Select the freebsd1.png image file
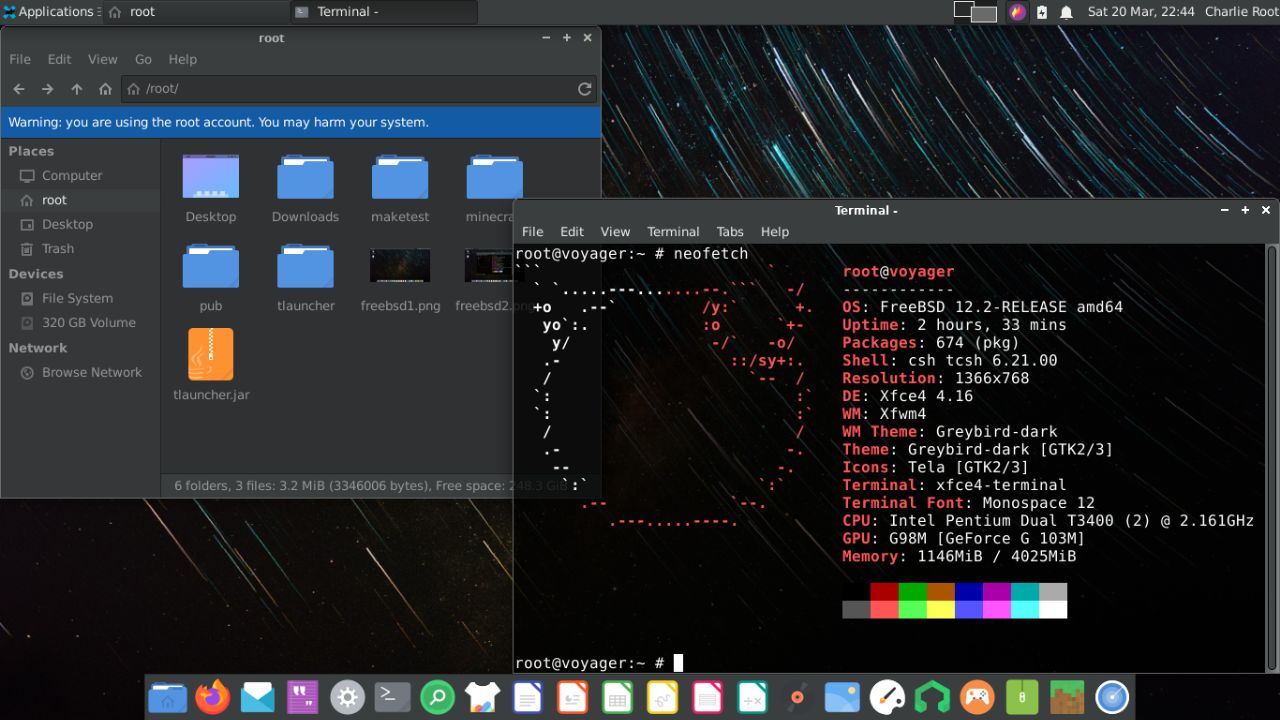The image size is (1280, 720). pyautogui.click(x=400, y=280)
